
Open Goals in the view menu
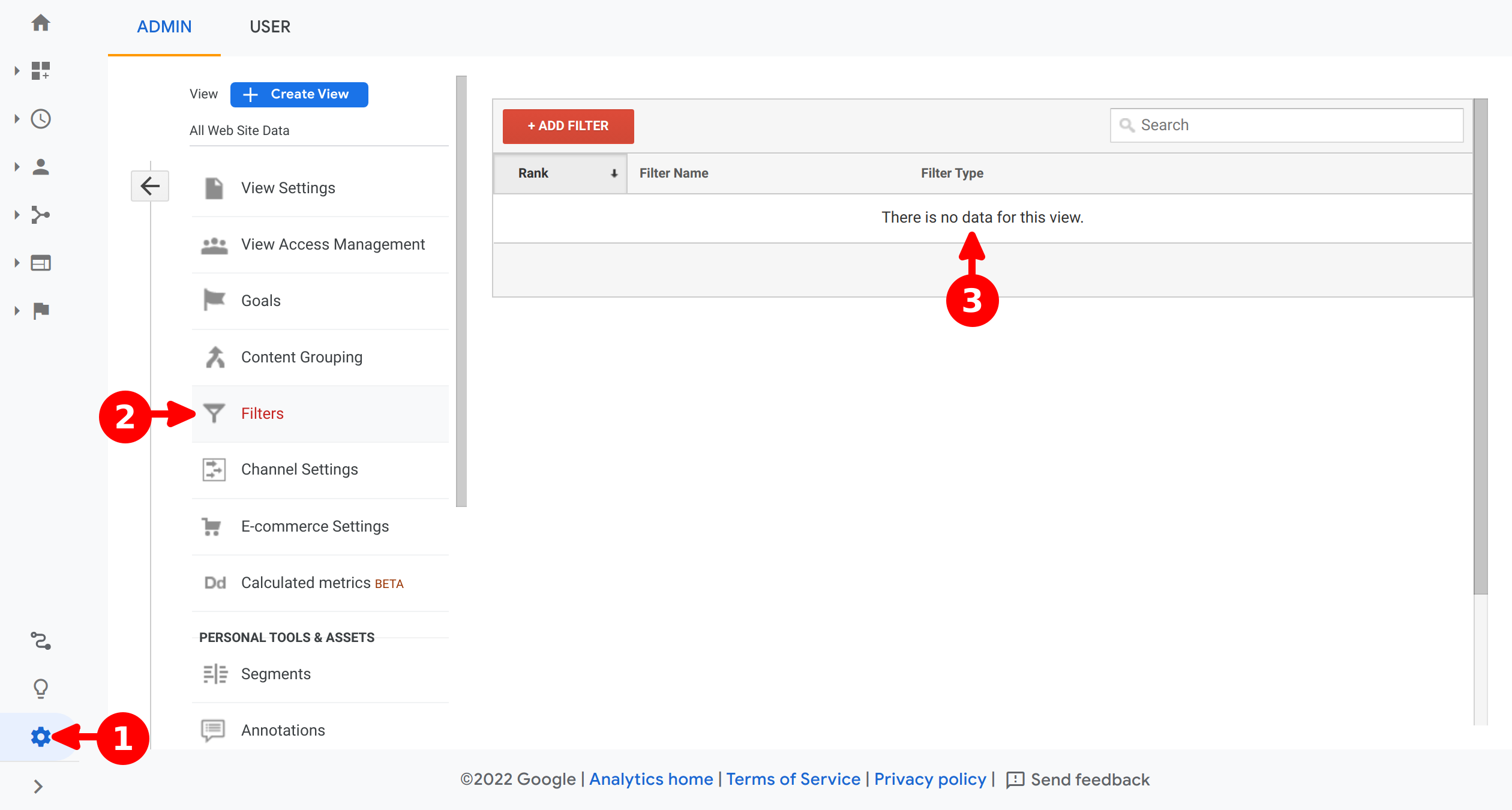click(260, 301)
